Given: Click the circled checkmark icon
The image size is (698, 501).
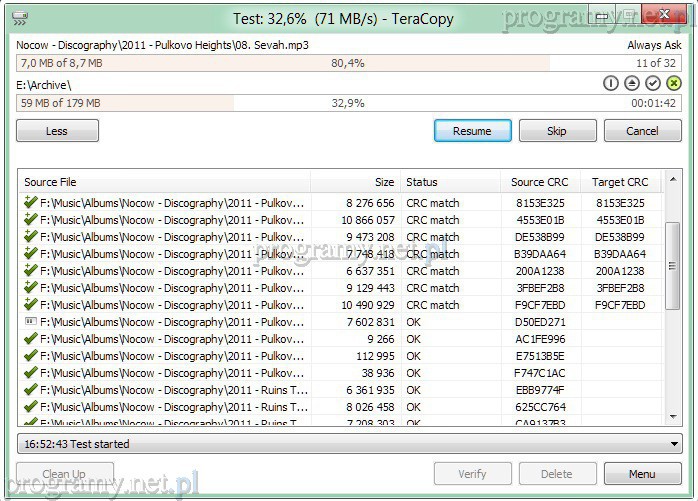Looking at the screenshot, I should tap(653, 84).
